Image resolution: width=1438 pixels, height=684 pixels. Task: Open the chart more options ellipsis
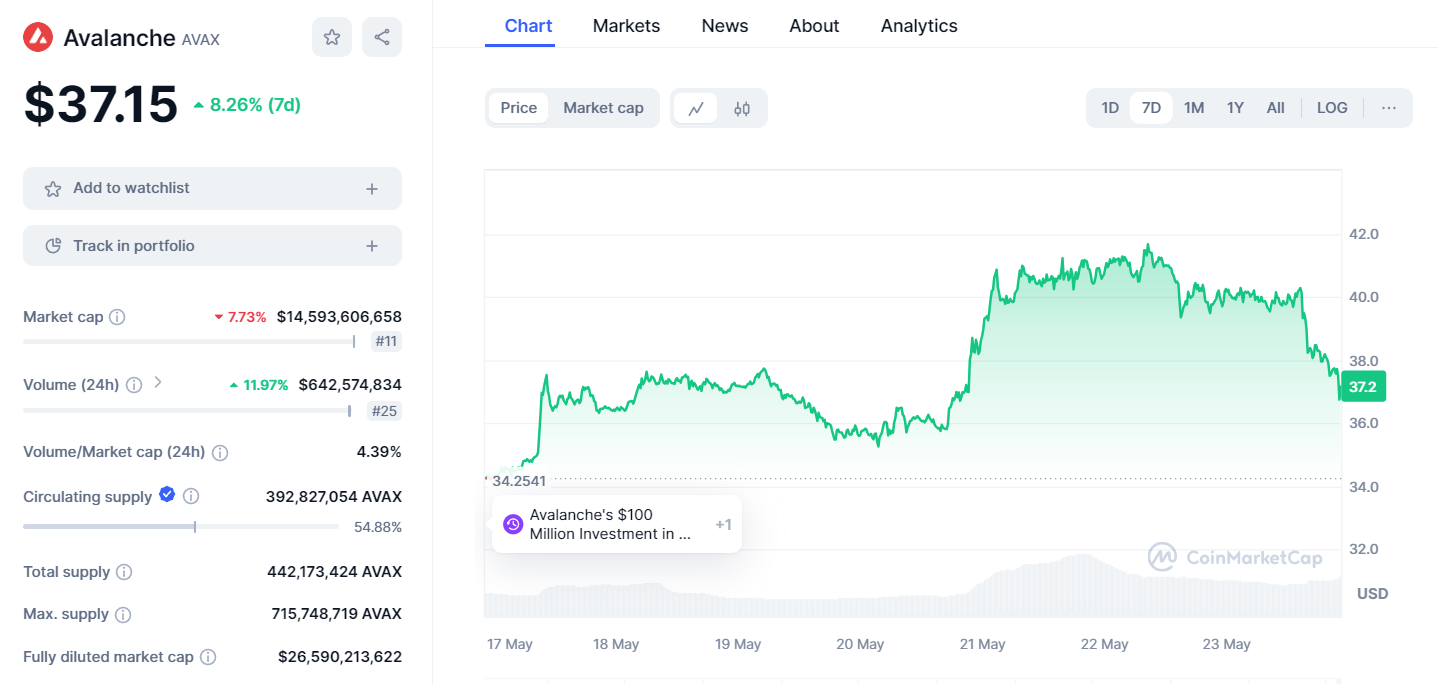1389,108
